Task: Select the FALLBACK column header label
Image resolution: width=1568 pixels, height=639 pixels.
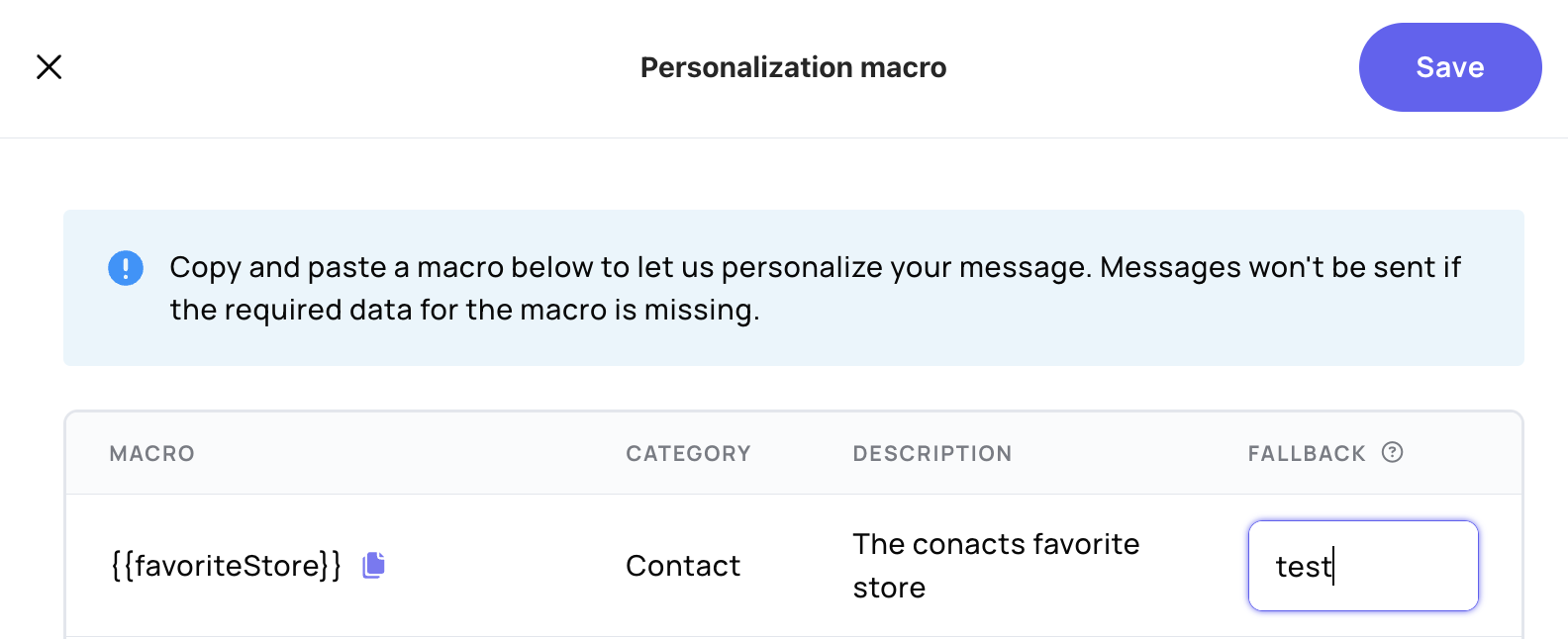Action: [x=1307, y=453]
